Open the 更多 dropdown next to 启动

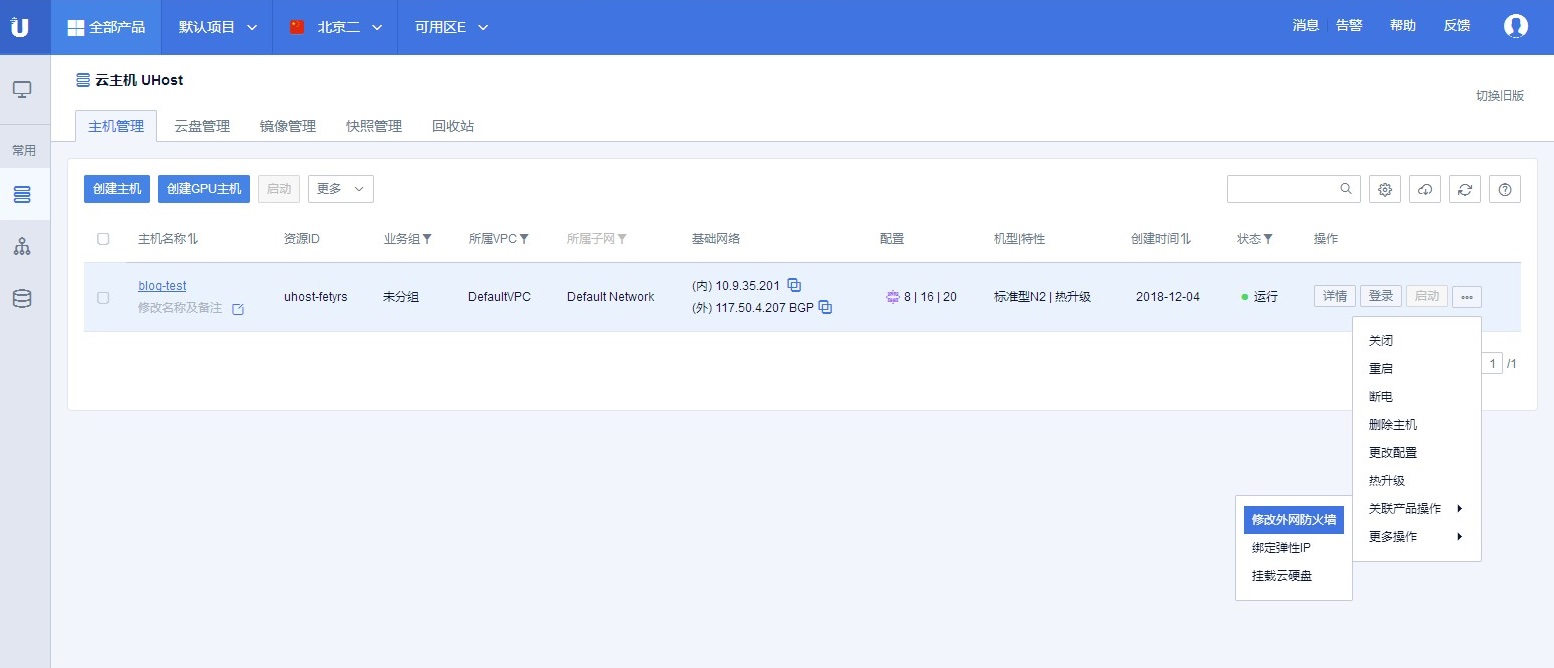pyautogui.click(x=340, y=189)
